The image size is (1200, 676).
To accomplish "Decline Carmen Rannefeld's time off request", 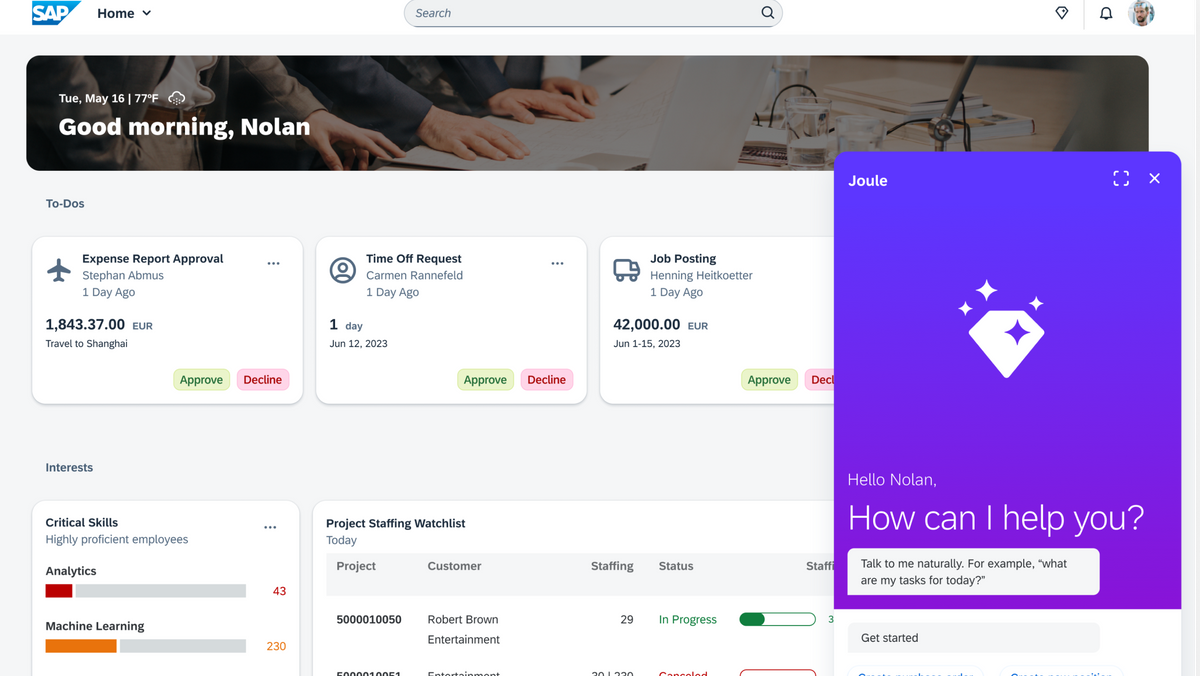I will [547, 380].
